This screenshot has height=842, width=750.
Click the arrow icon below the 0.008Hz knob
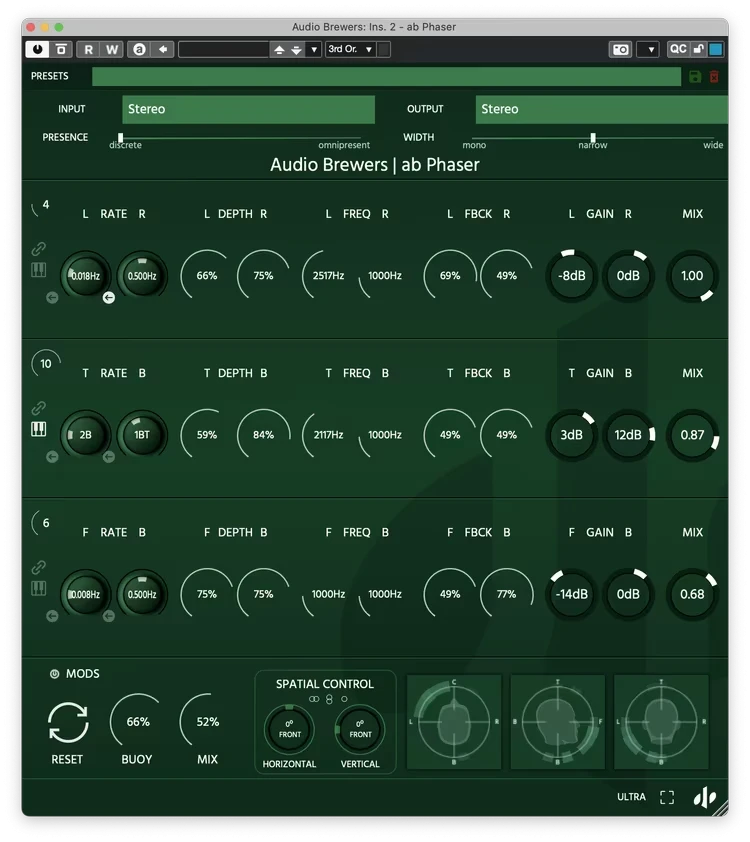[52, 616]
